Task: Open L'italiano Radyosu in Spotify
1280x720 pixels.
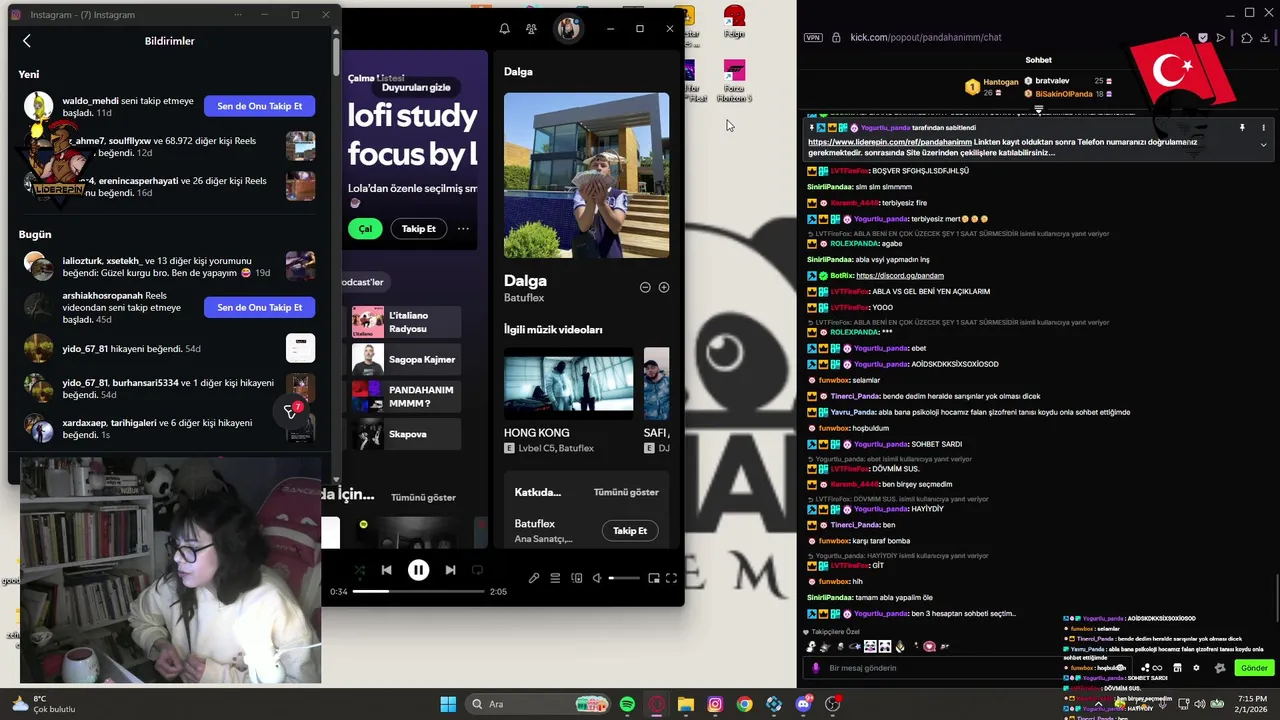Action: coord(406,322)
